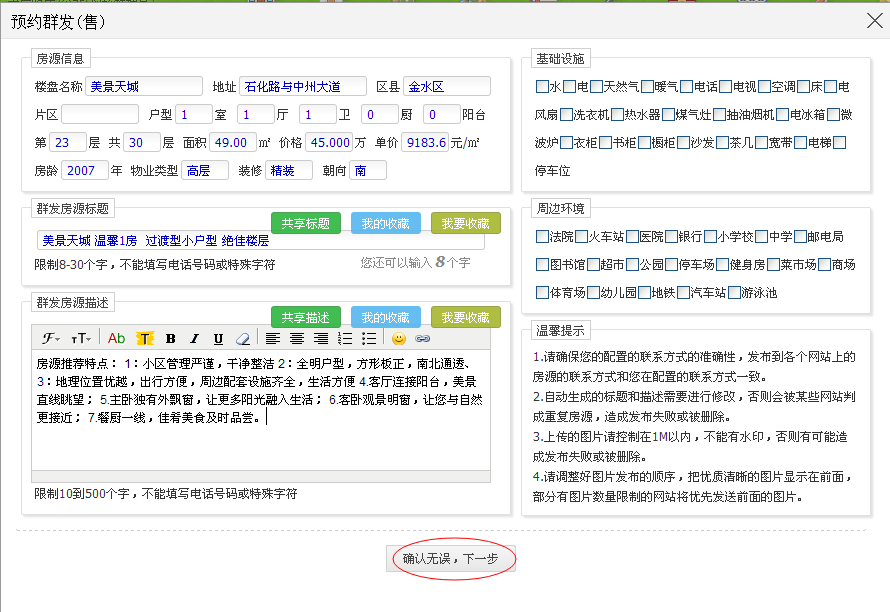The height and width of the screenshot is (612, 890).
Task: Click the listing title input field
Action: (x=261, y=241)
